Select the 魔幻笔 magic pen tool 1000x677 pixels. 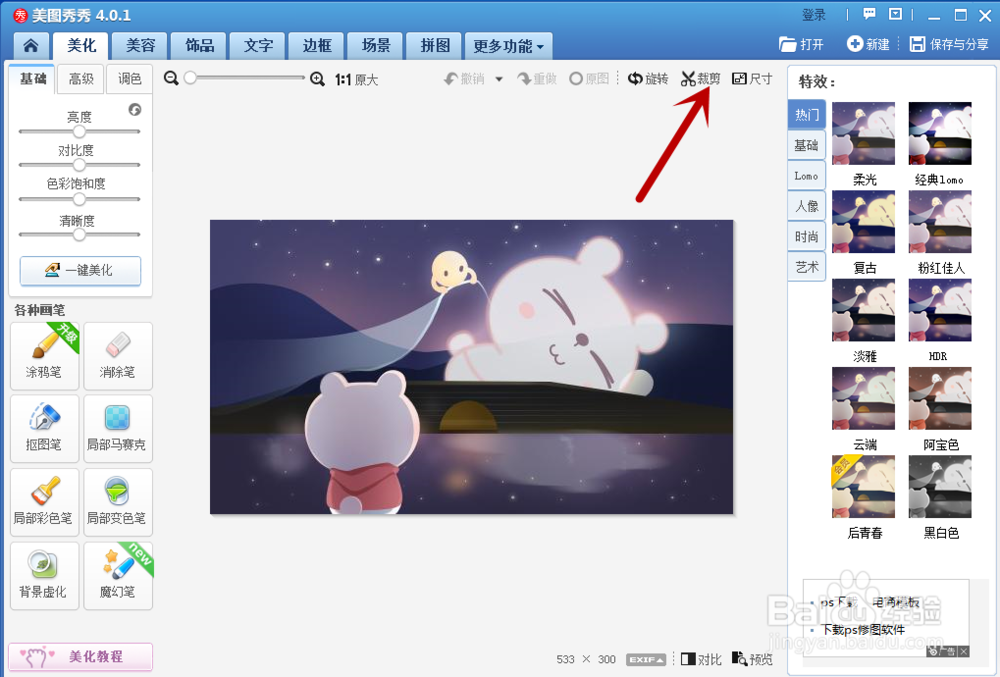point(117,576)
